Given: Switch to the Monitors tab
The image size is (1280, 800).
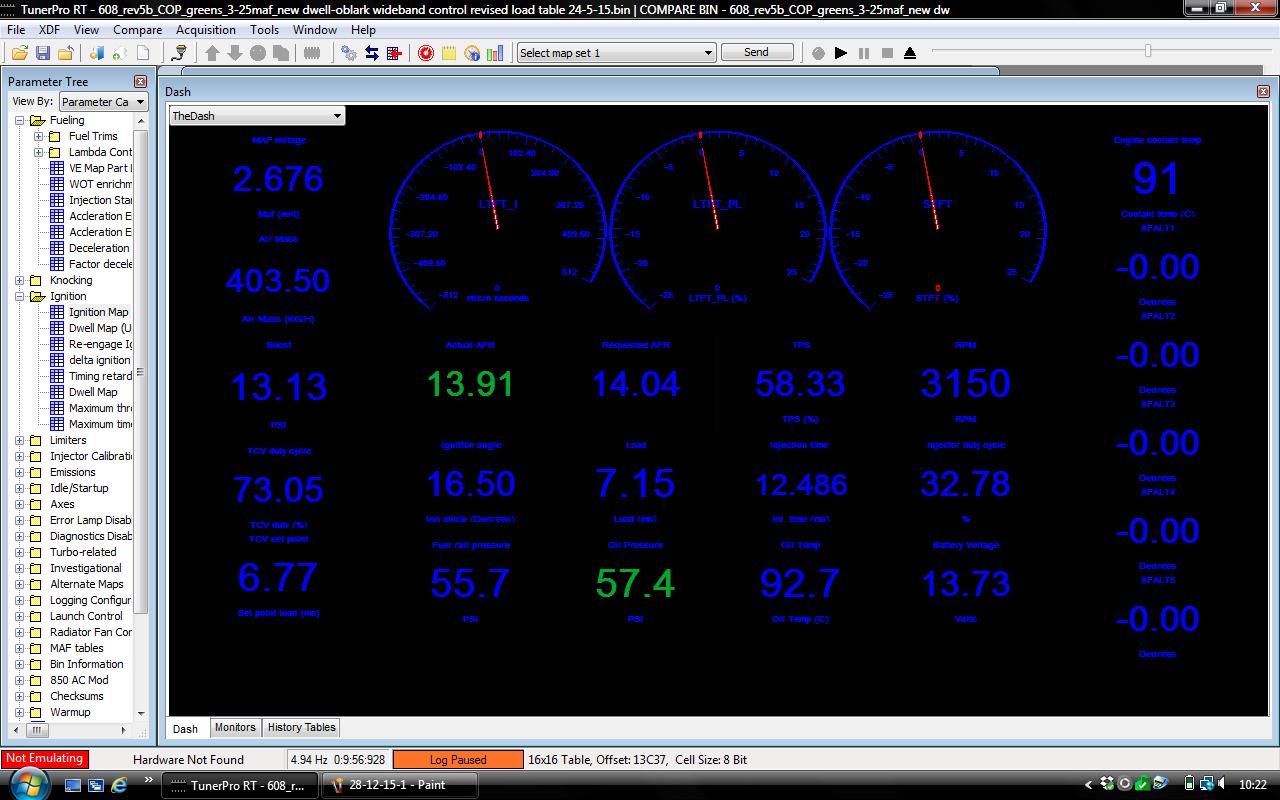Looking at the screenshot, I should [235, 727].
